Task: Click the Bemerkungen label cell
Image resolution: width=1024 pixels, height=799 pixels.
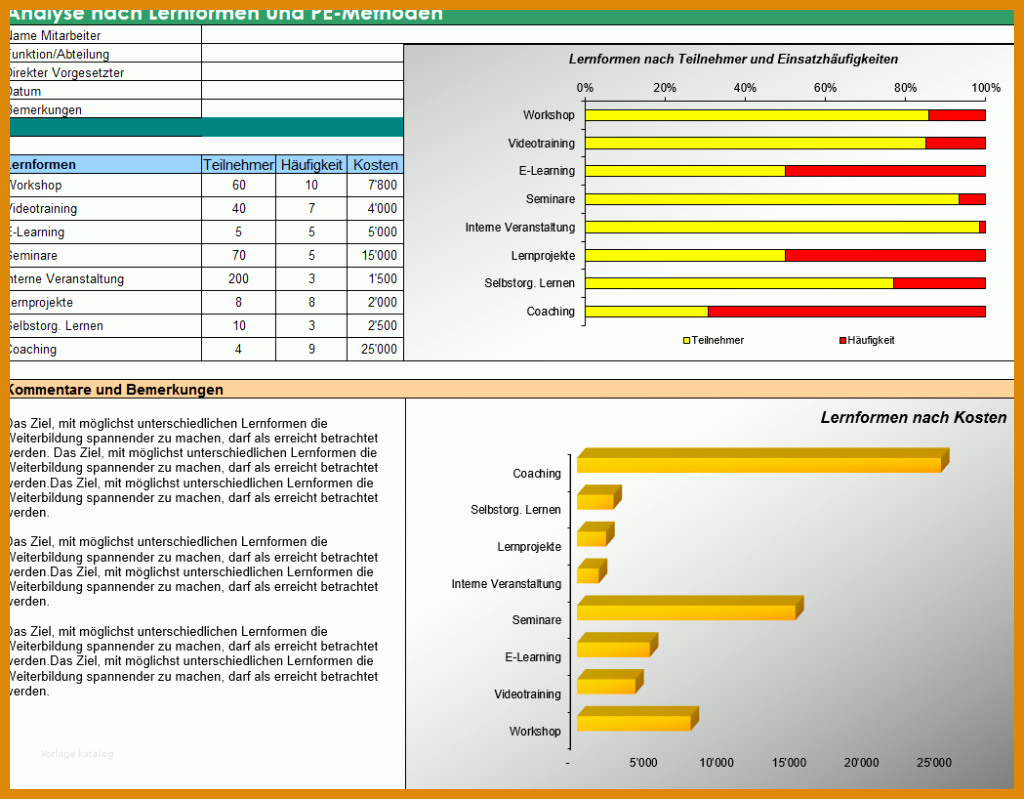Action: (105, 109)
